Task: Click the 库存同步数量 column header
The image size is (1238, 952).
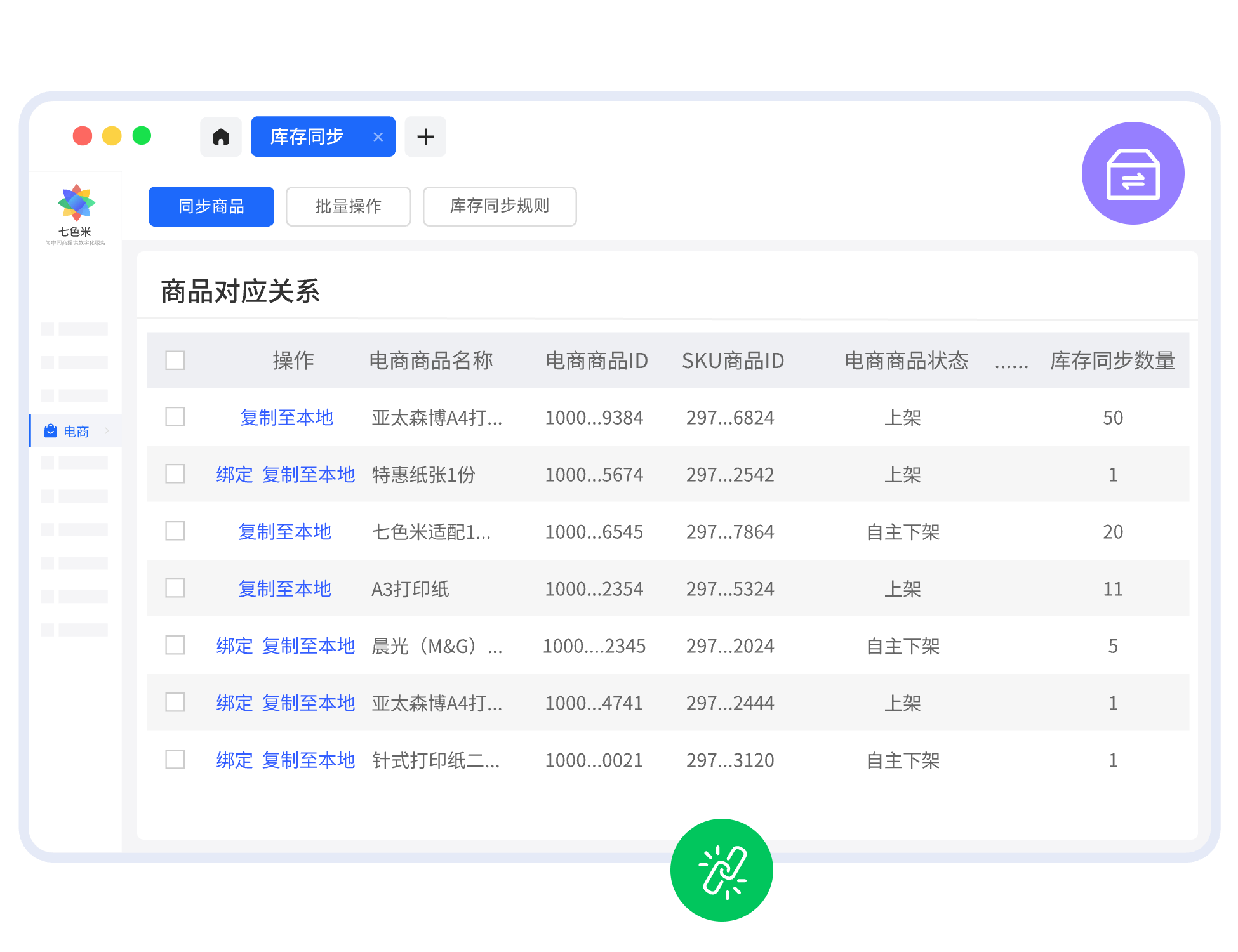Action: [x=1112, y=360]
